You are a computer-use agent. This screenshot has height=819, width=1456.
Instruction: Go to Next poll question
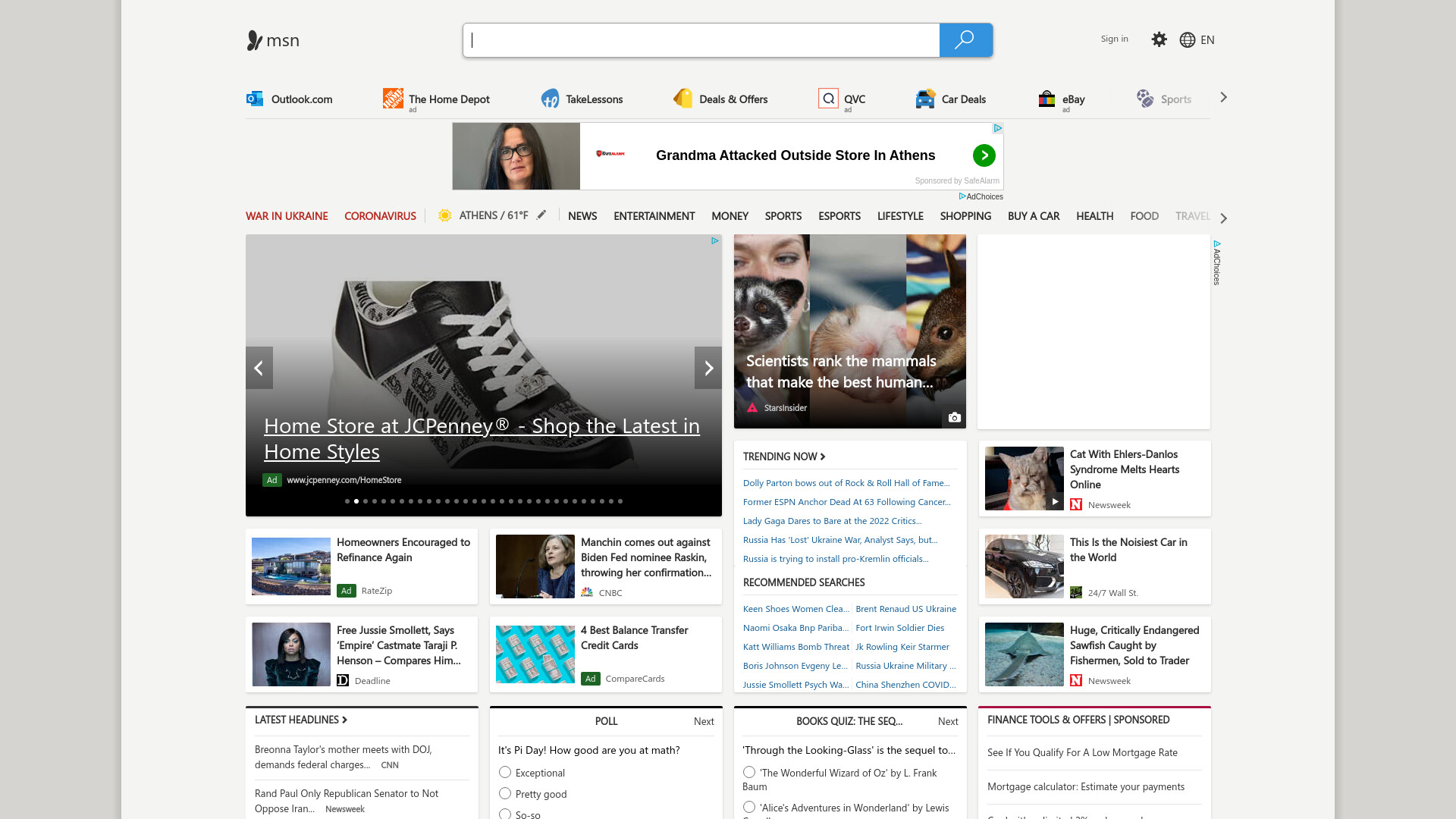704,721
